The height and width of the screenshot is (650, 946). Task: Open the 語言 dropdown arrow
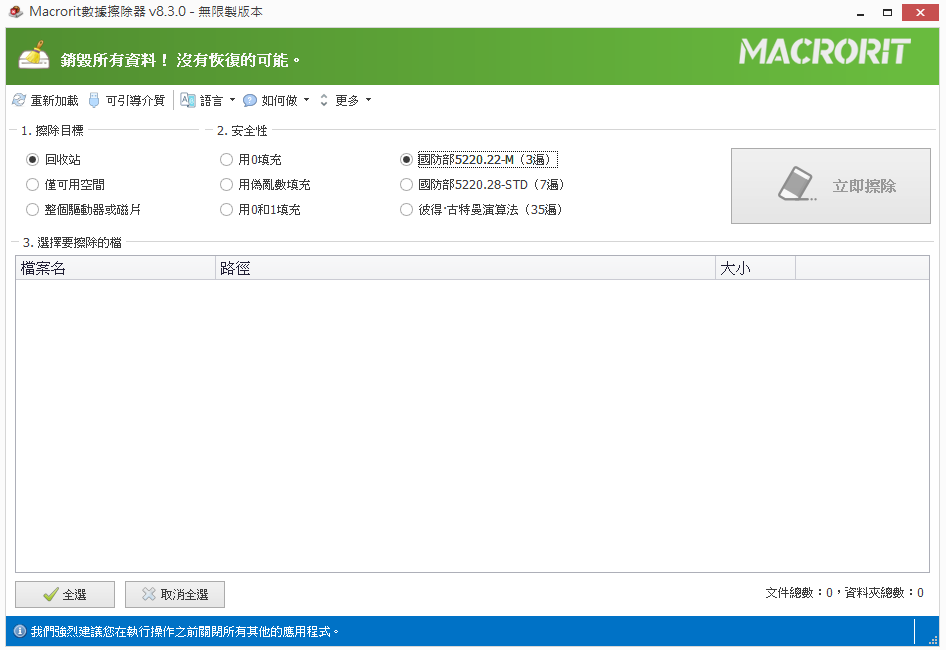(x=232, y=100)
